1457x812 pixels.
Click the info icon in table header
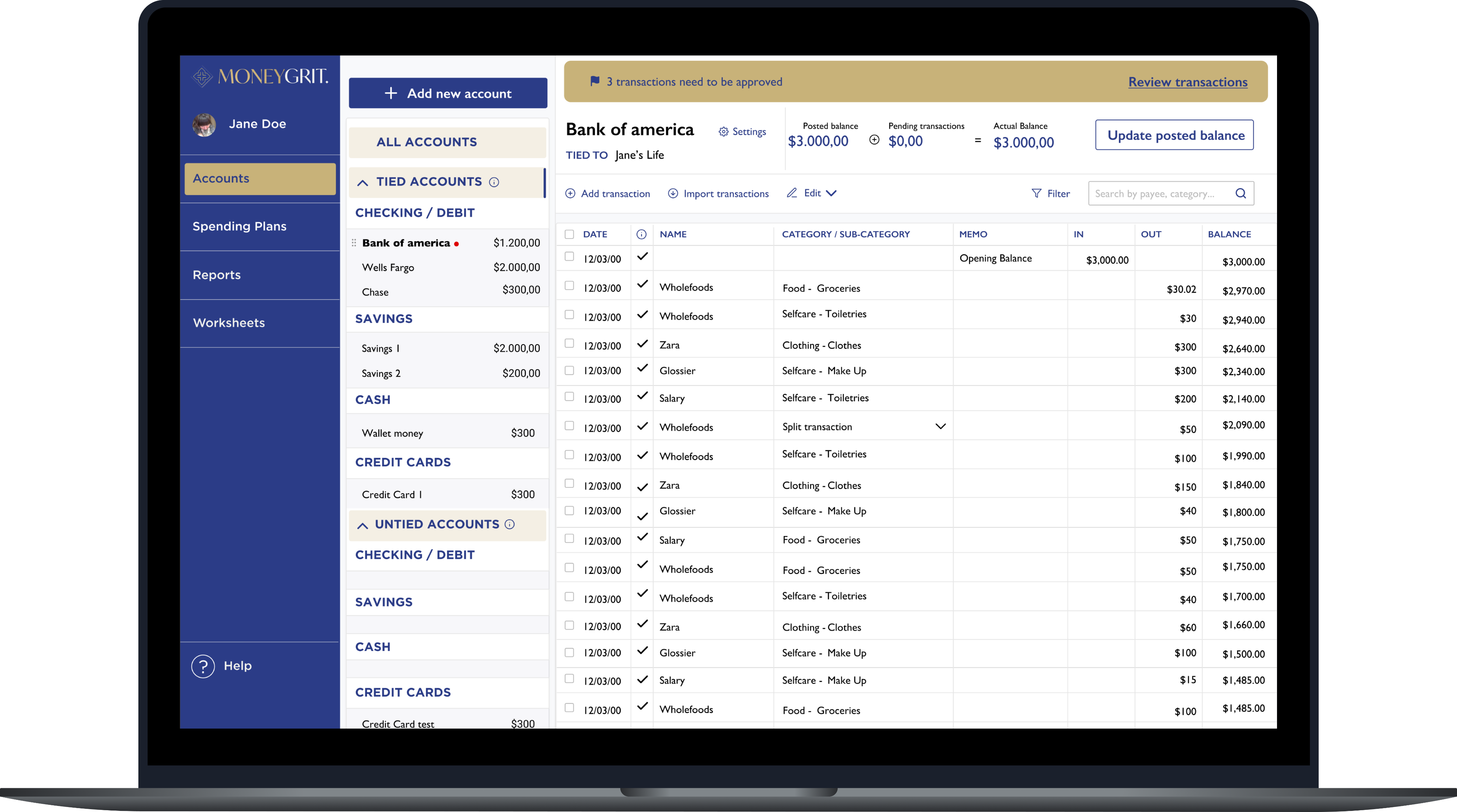click(x=641, y=234)
